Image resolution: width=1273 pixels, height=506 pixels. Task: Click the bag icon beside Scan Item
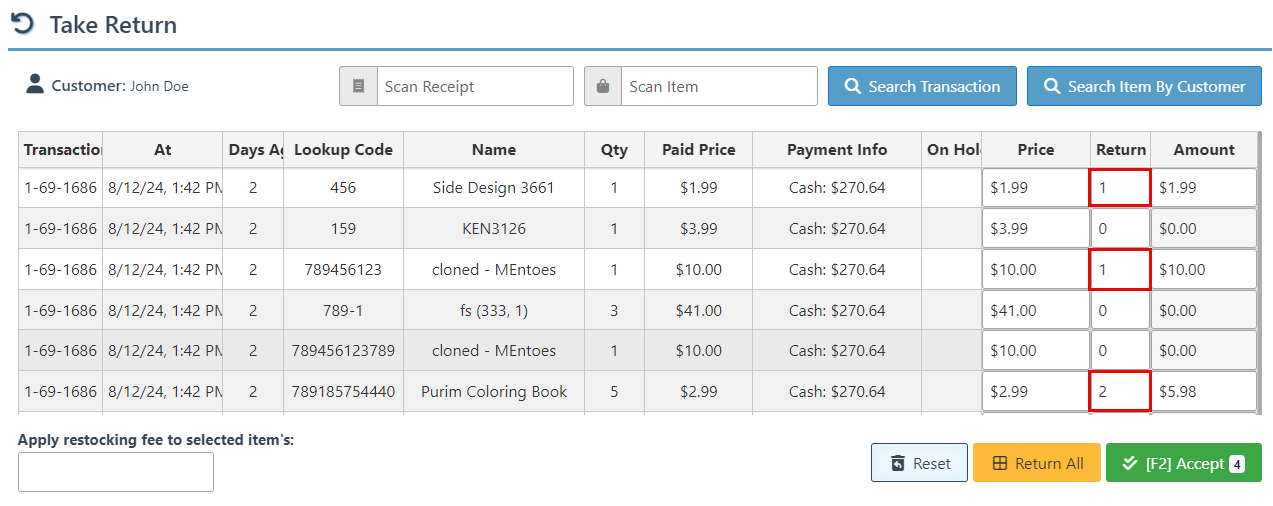[603, 86]
